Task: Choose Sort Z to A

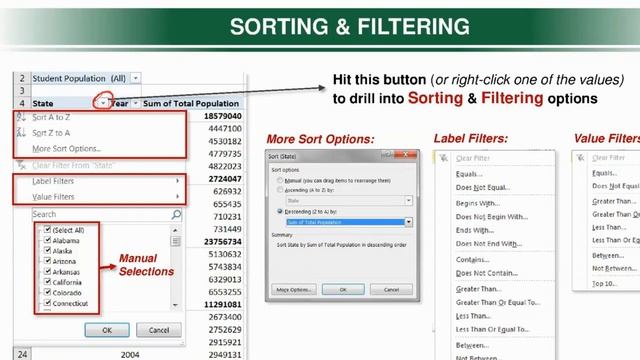Action: pyautogui.click(x=51, y=133)
